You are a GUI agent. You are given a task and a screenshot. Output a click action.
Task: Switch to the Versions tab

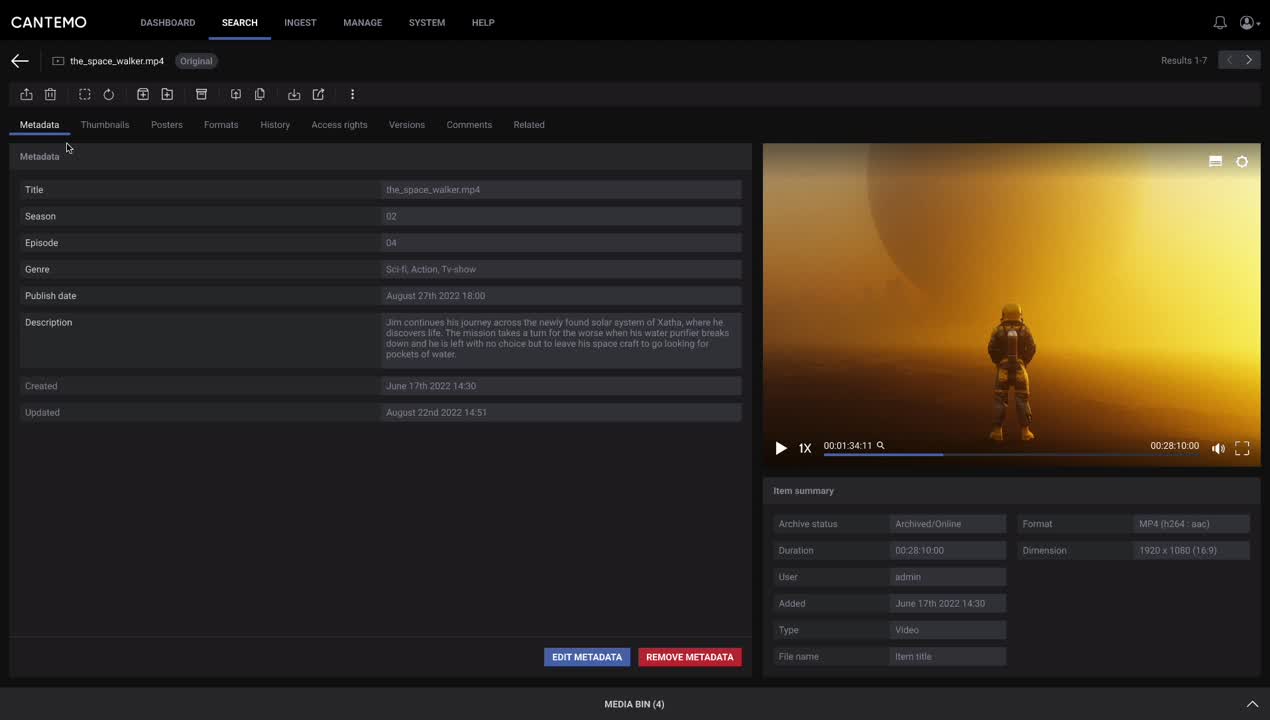click(x=407, y=125)
